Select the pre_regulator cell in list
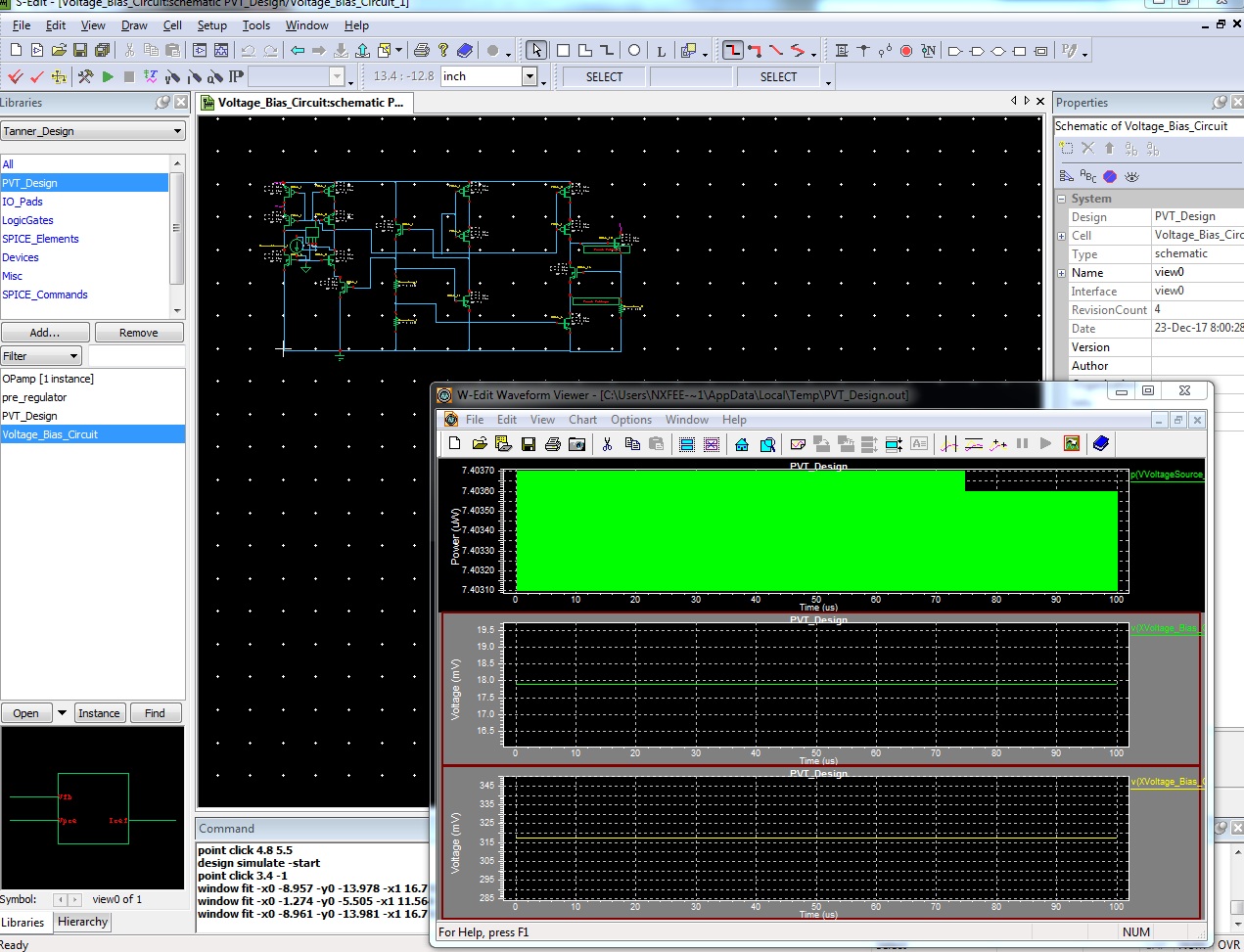Screen dimensions: 1244x952 point(35,397)
